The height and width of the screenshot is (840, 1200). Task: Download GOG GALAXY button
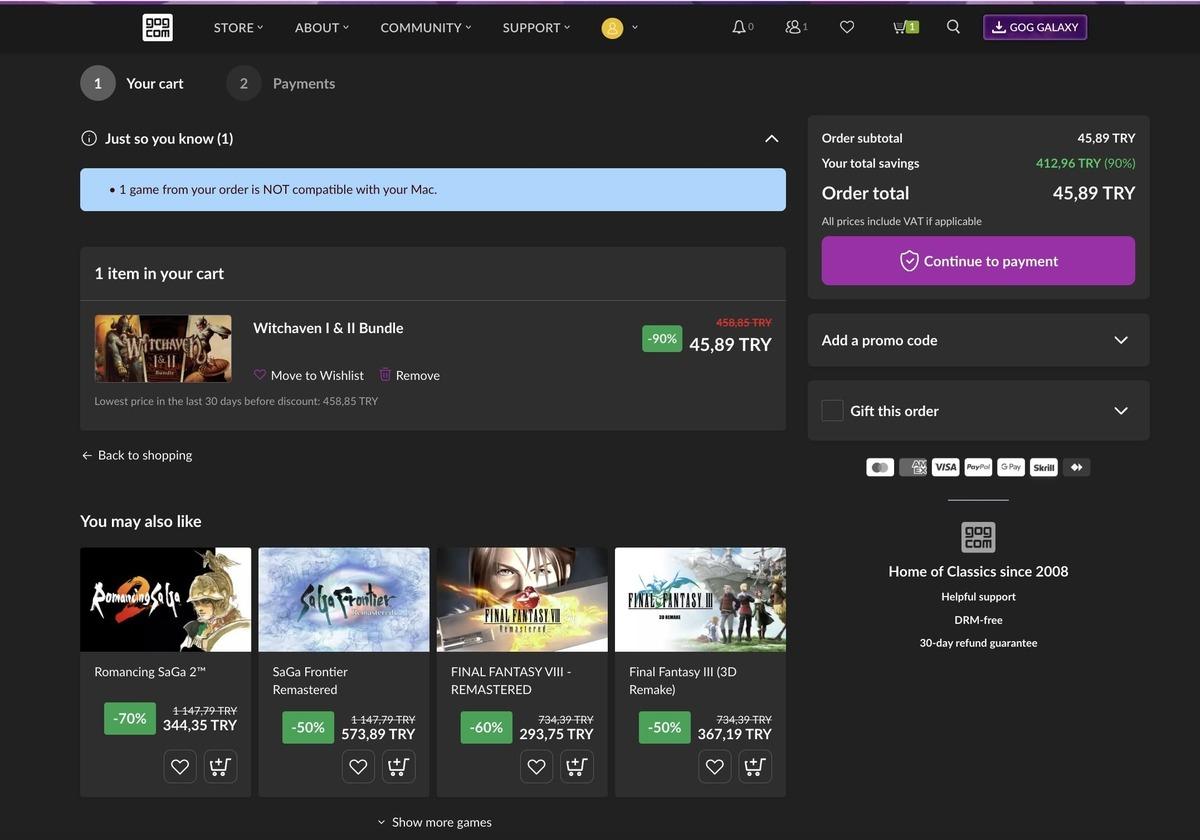pos(1035,27)
